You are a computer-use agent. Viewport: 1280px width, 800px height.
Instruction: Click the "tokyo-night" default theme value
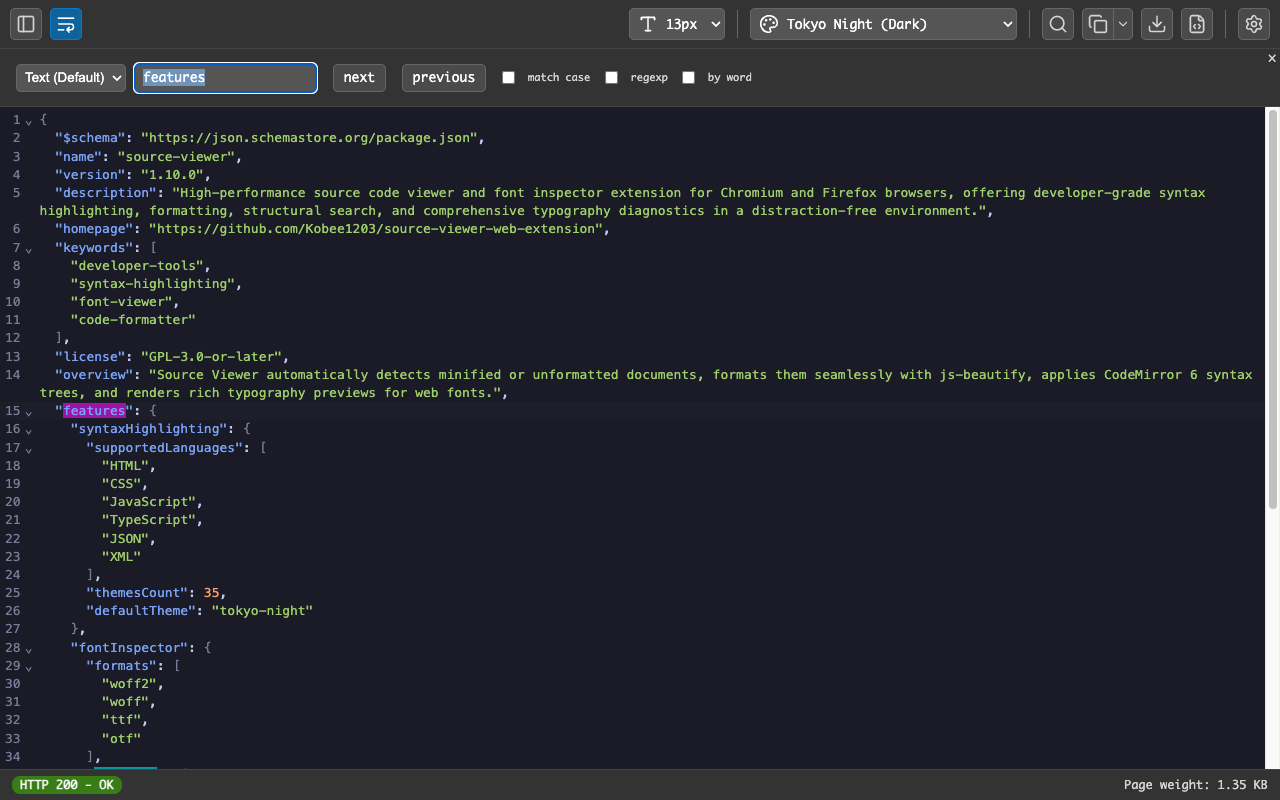(262, 611)
